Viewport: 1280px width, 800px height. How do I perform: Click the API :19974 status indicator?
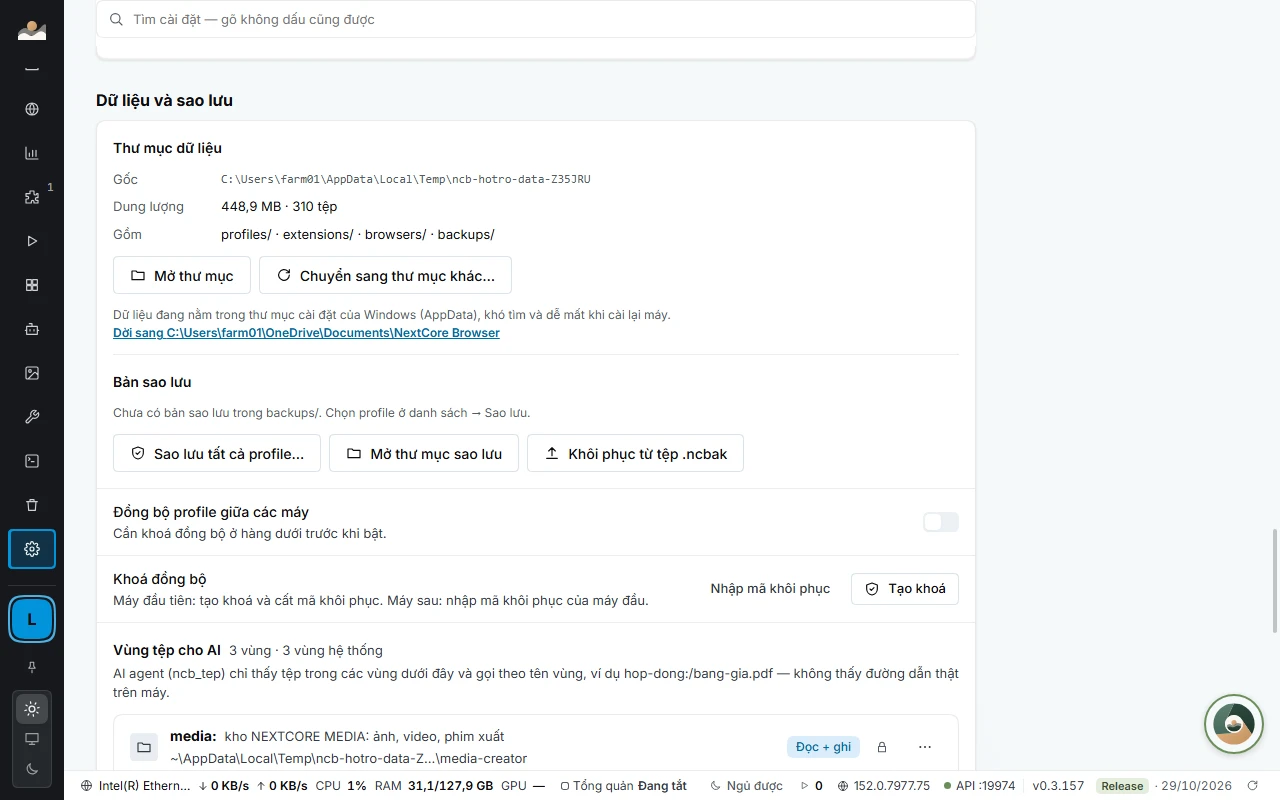(x=979, y=786)
